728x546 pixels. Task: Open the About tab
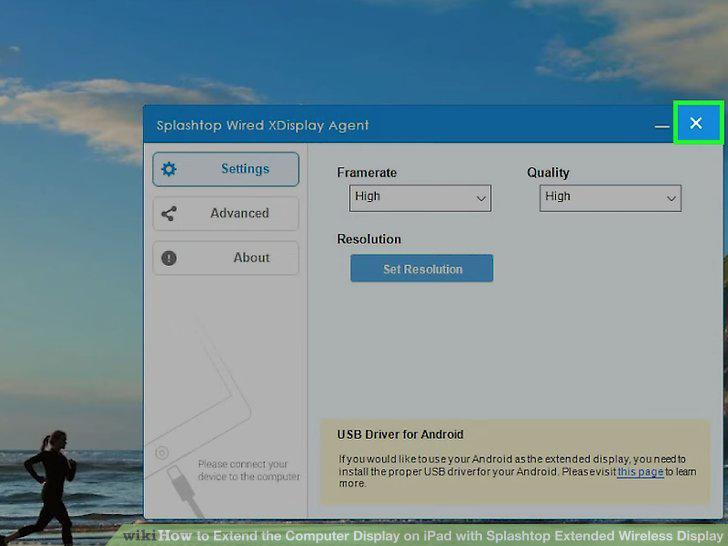[x=226, y=258]
